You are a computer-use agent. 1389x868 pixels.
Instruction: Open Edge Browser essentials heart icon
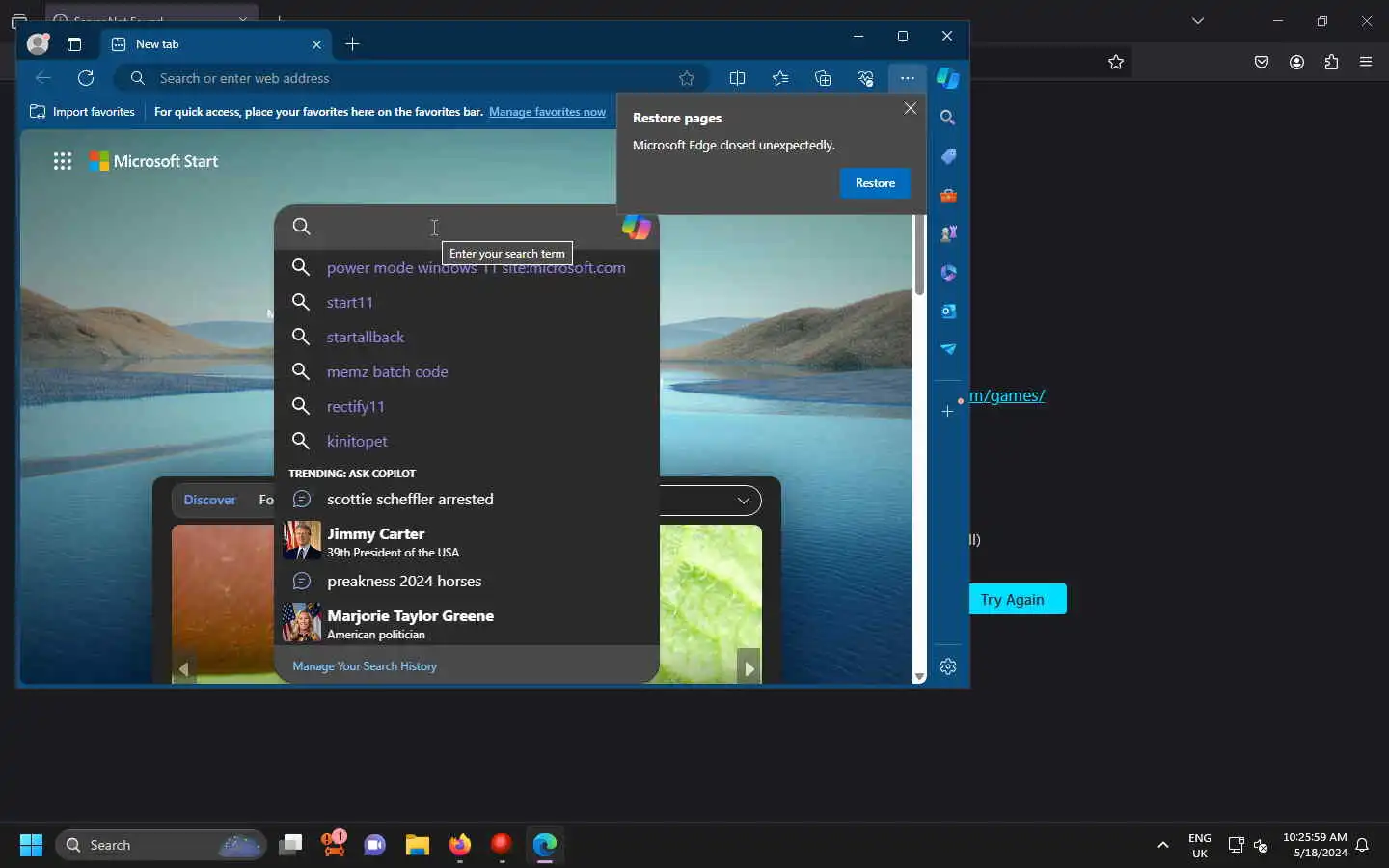tap(865, 78)
